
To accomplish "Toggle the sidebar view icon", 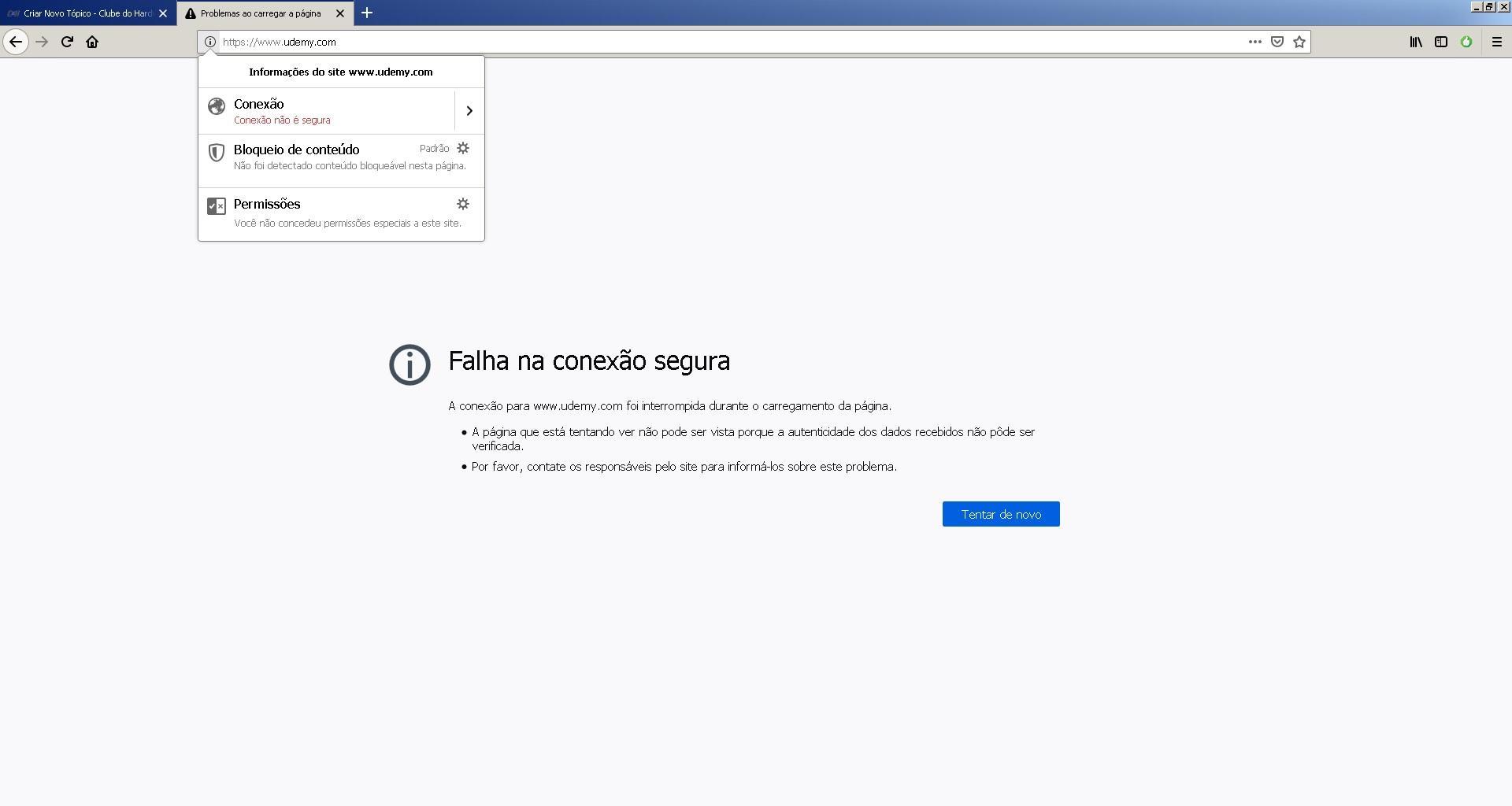I will click(x=1441, y=42).
